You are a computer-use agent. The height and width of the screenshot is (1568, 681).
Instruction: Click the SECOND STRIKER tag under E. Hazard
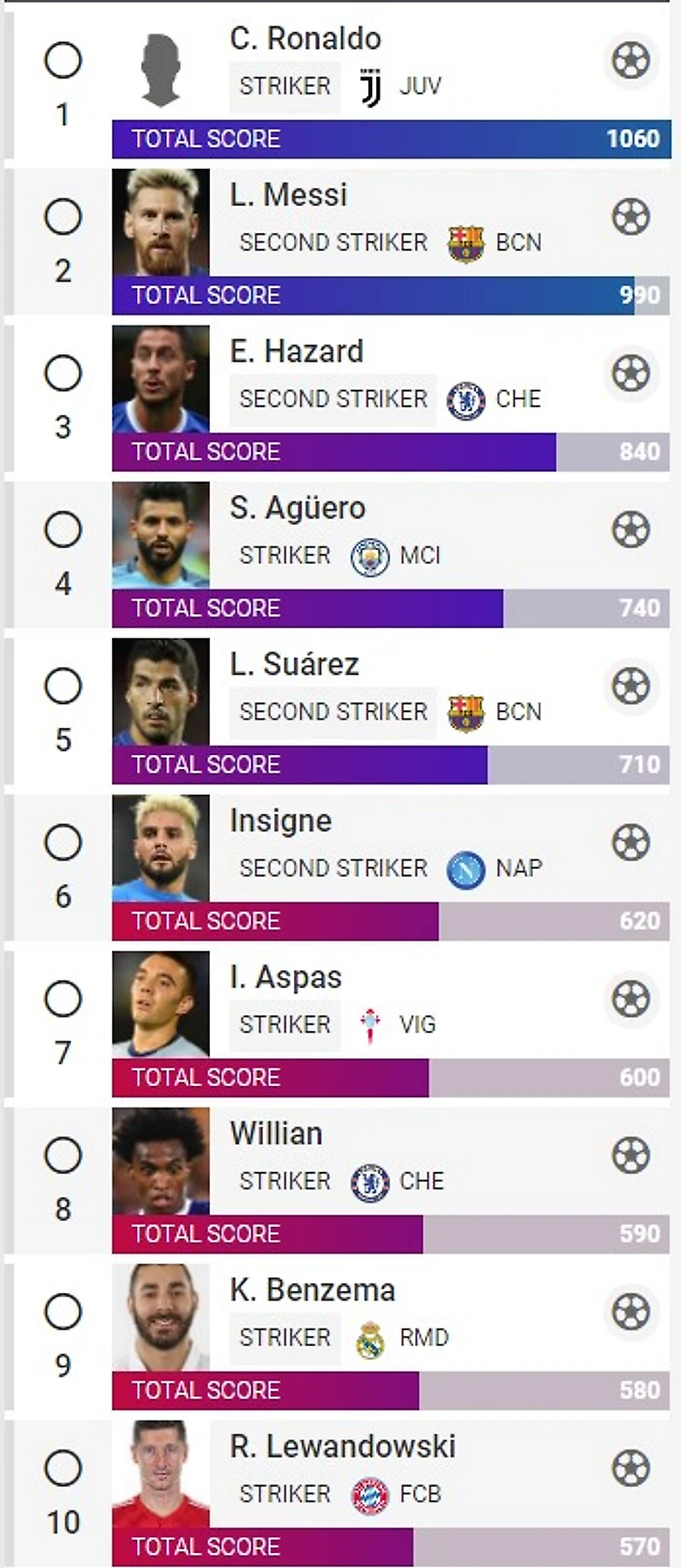(x=333, y=399)
